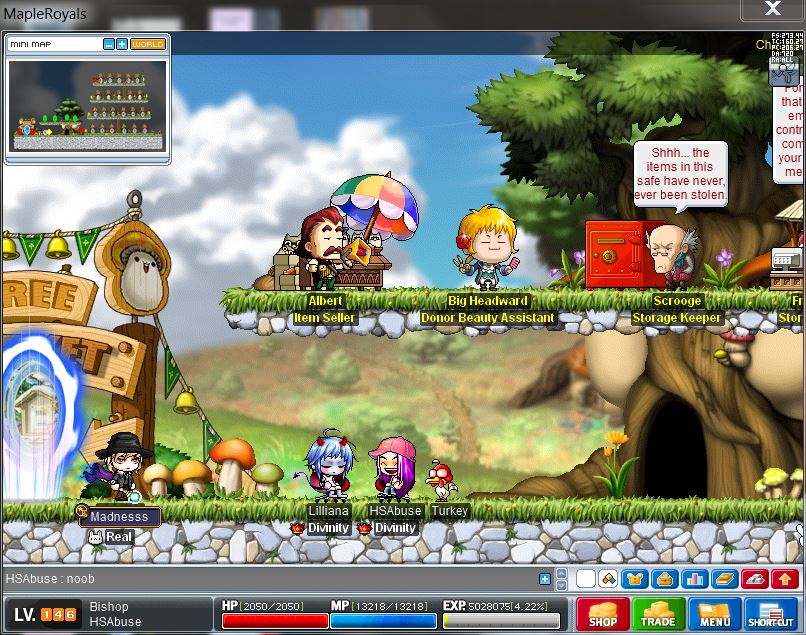The width and height of the screenshot is (806, 635).
Task: Click the red HP gauge bar
Action: (x=275, y=621)
